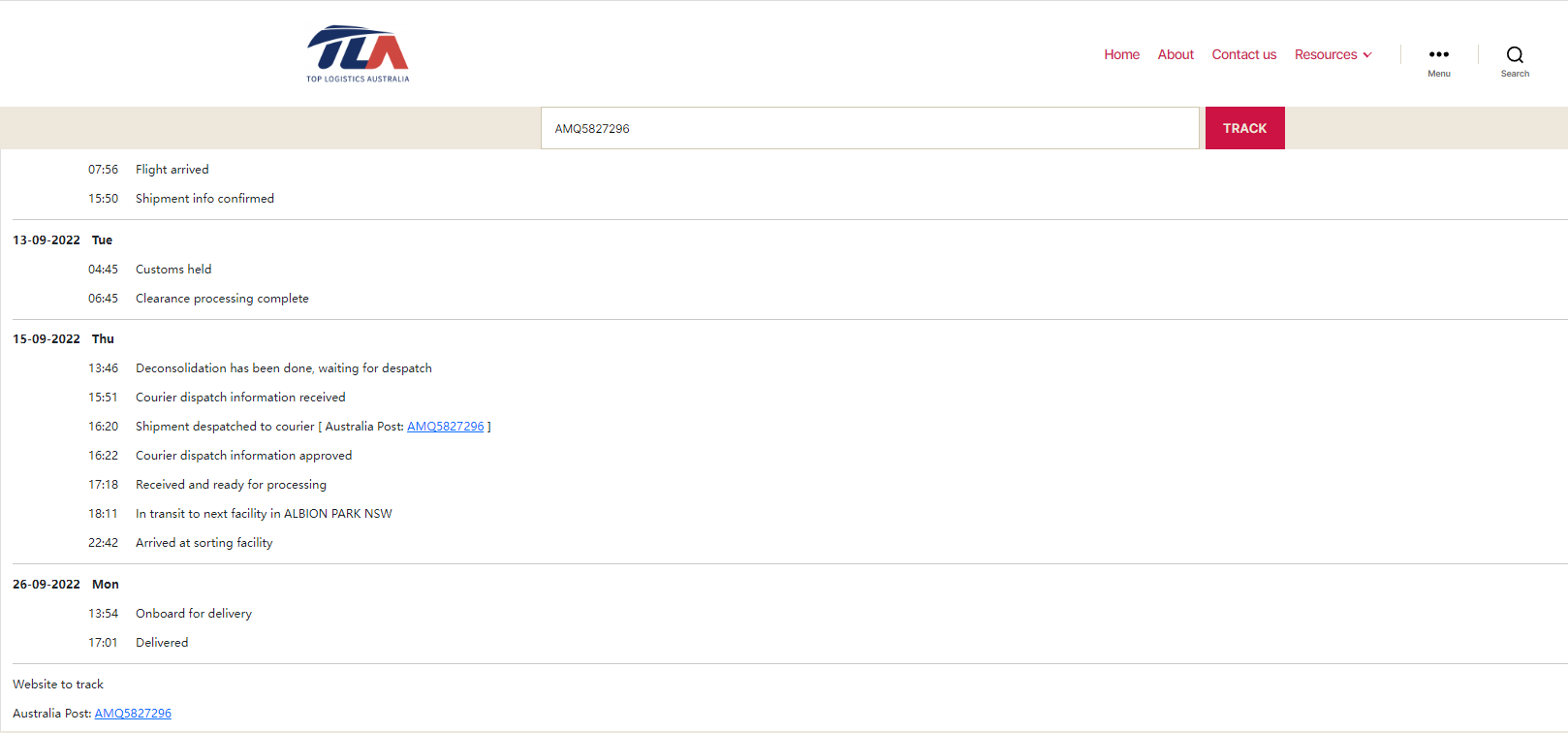Follow the AMQ5827296 link under Website to track
Screen dimensions: 1568x733
[x=133, y=714]
